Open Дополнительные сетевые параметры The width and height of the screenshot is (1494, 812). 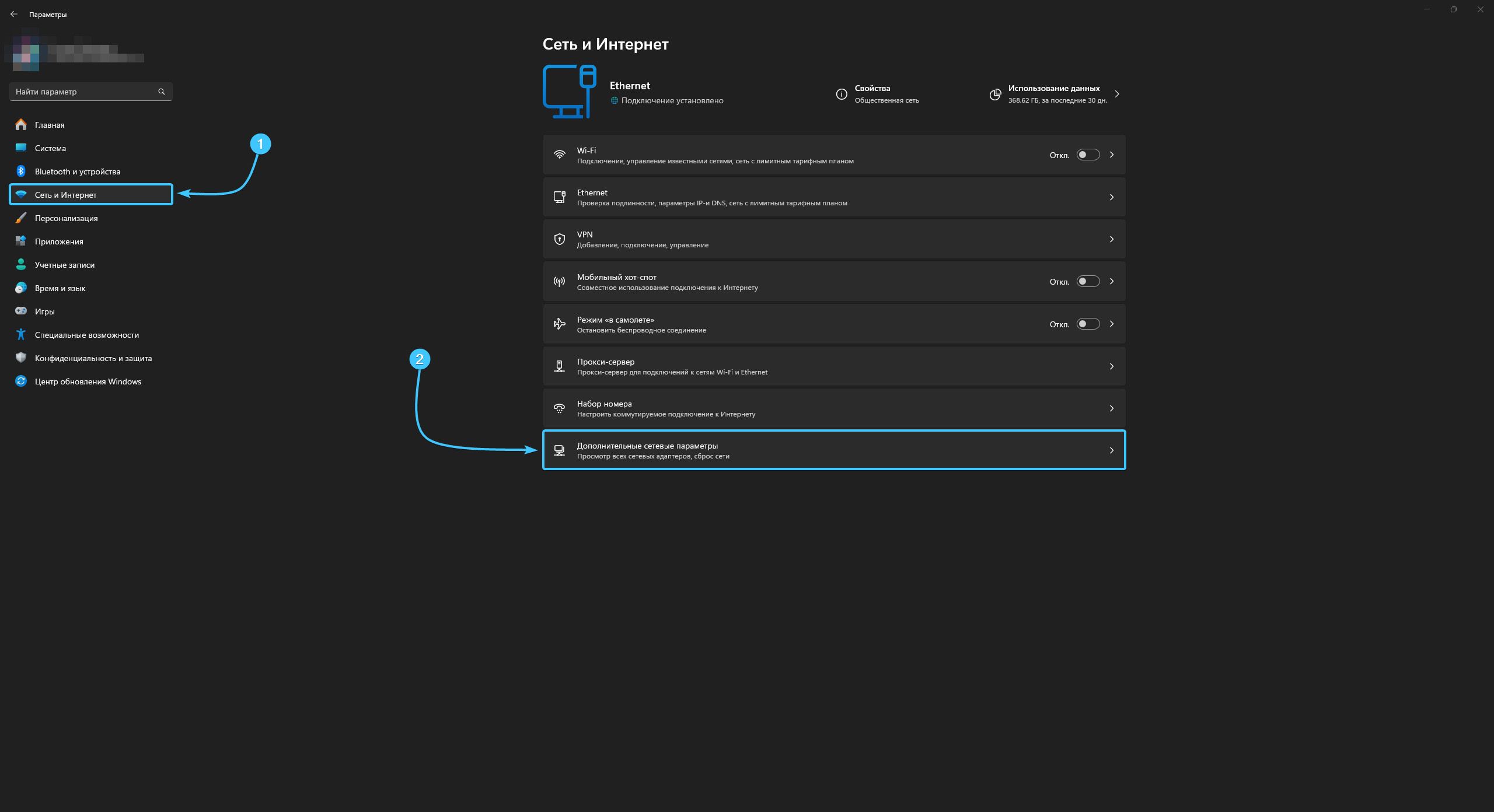647,446
